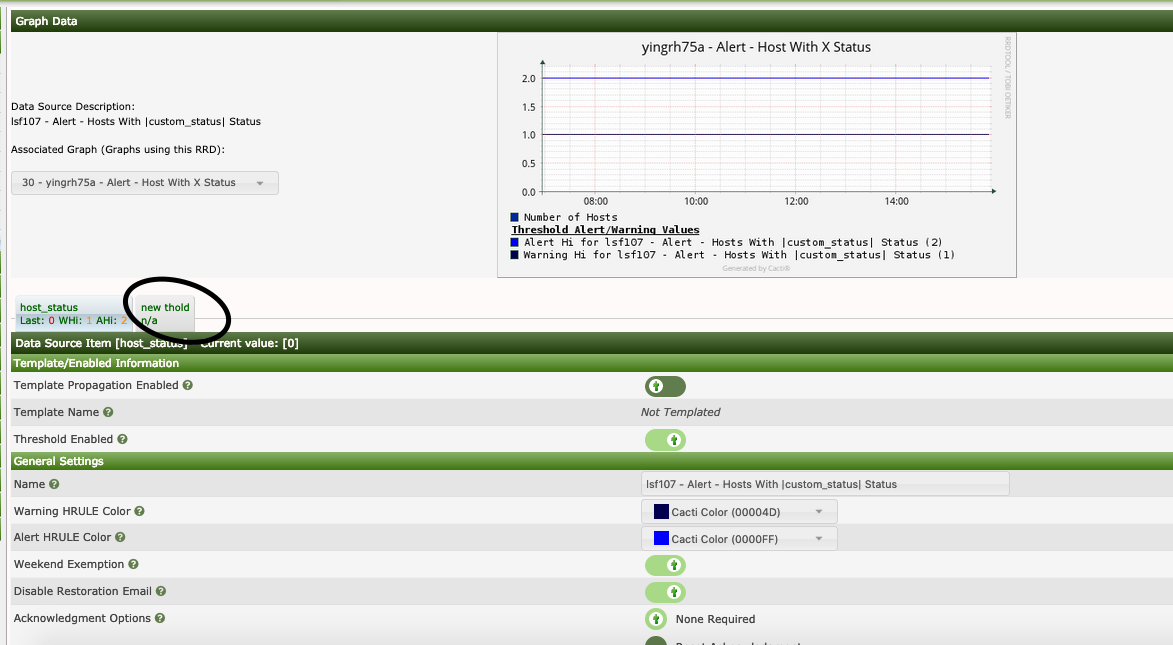The image size is (1173, 645).
Task: Click the help icon next to Weekend Exemption
Action: (132, 564)
